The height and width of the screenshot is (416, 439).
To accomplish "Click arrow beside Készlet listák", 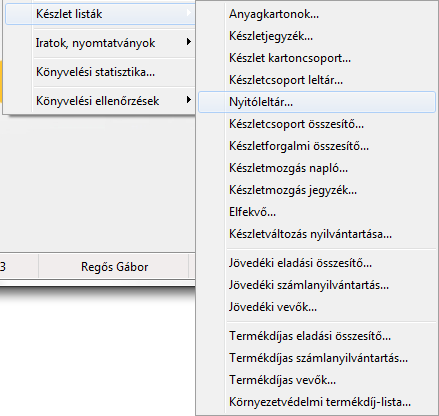I will [x=189, y=13].
